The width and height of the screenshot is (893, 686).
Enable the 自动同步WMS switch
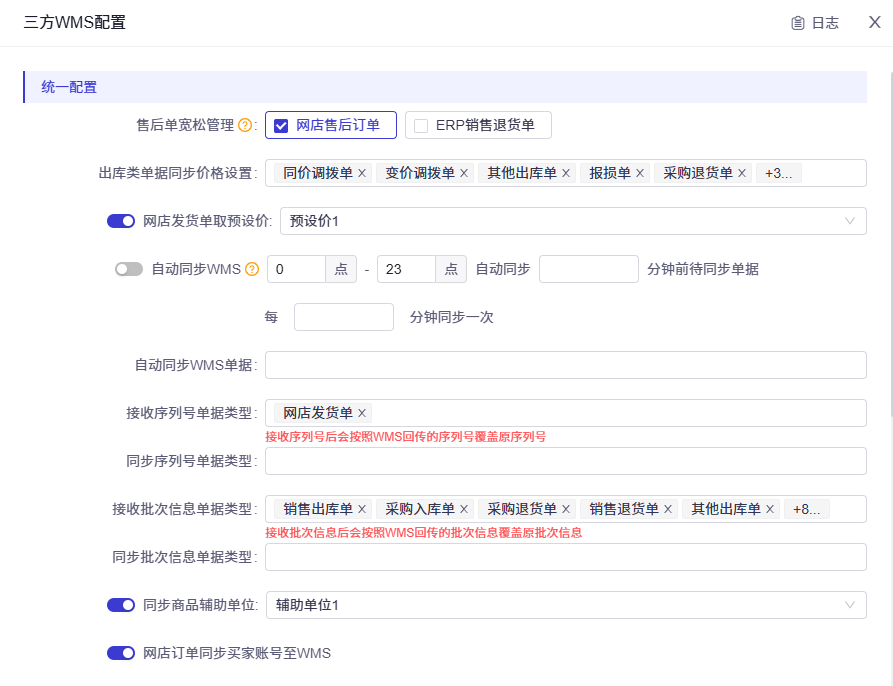[x=129, y=269]
